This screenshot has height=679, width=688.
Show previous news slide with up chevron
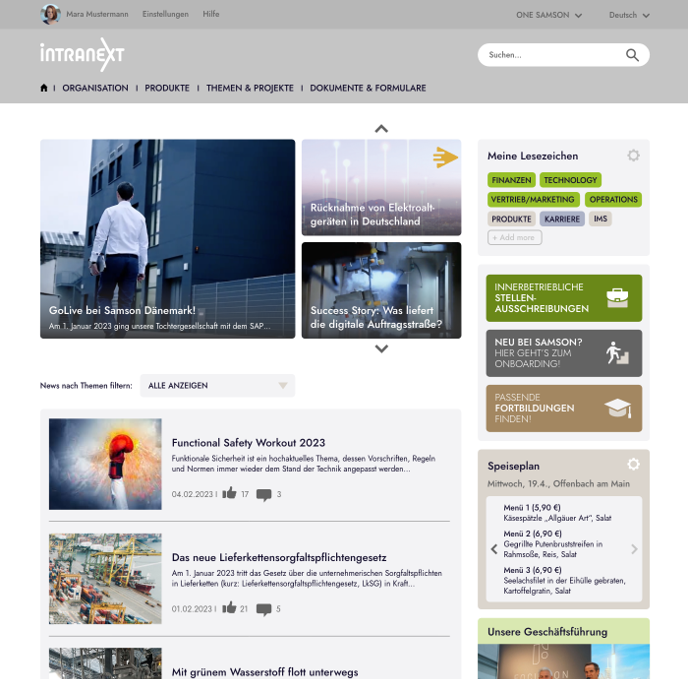[x=381, y=129]
